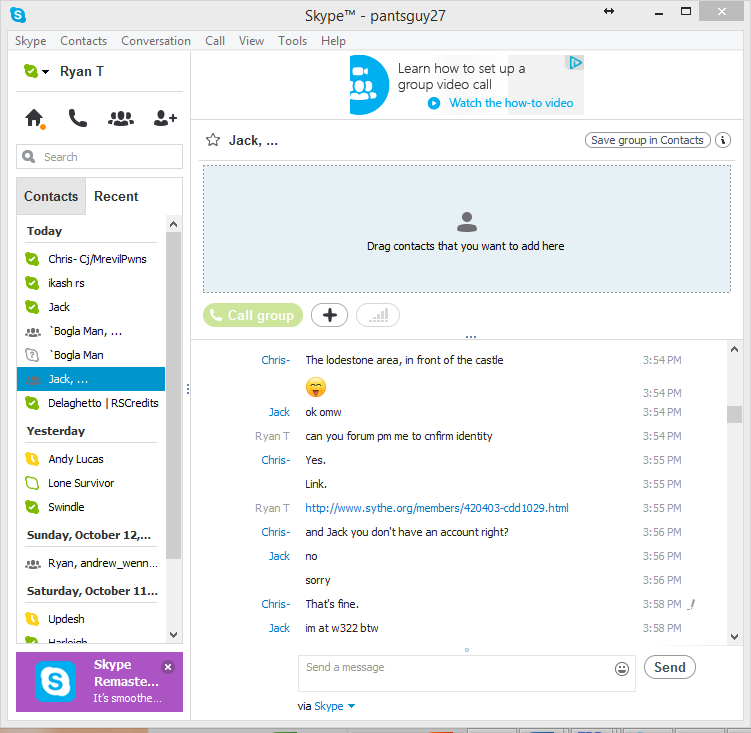This screenshot has height=733, width=751.
Task: Favorite this conversation with the star icon
Action: (x=213, y=140)
